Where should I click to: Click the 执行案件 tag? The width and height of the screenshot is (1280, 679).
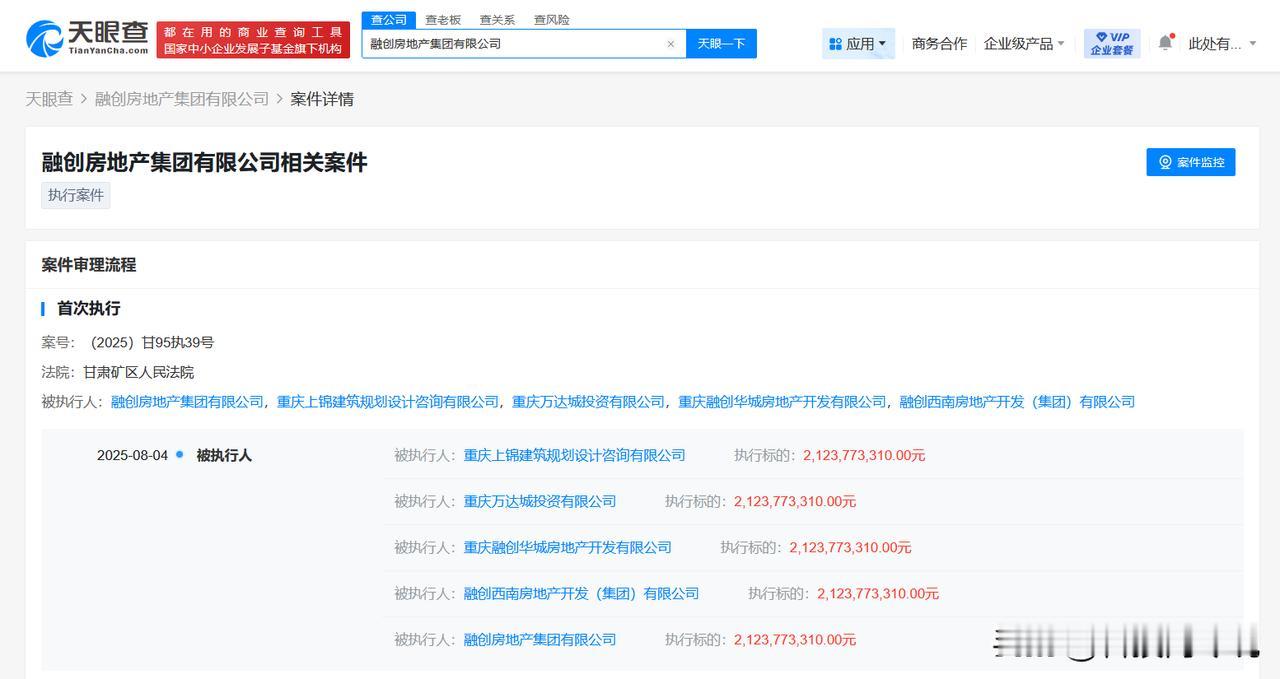click(x=76, y=195)
